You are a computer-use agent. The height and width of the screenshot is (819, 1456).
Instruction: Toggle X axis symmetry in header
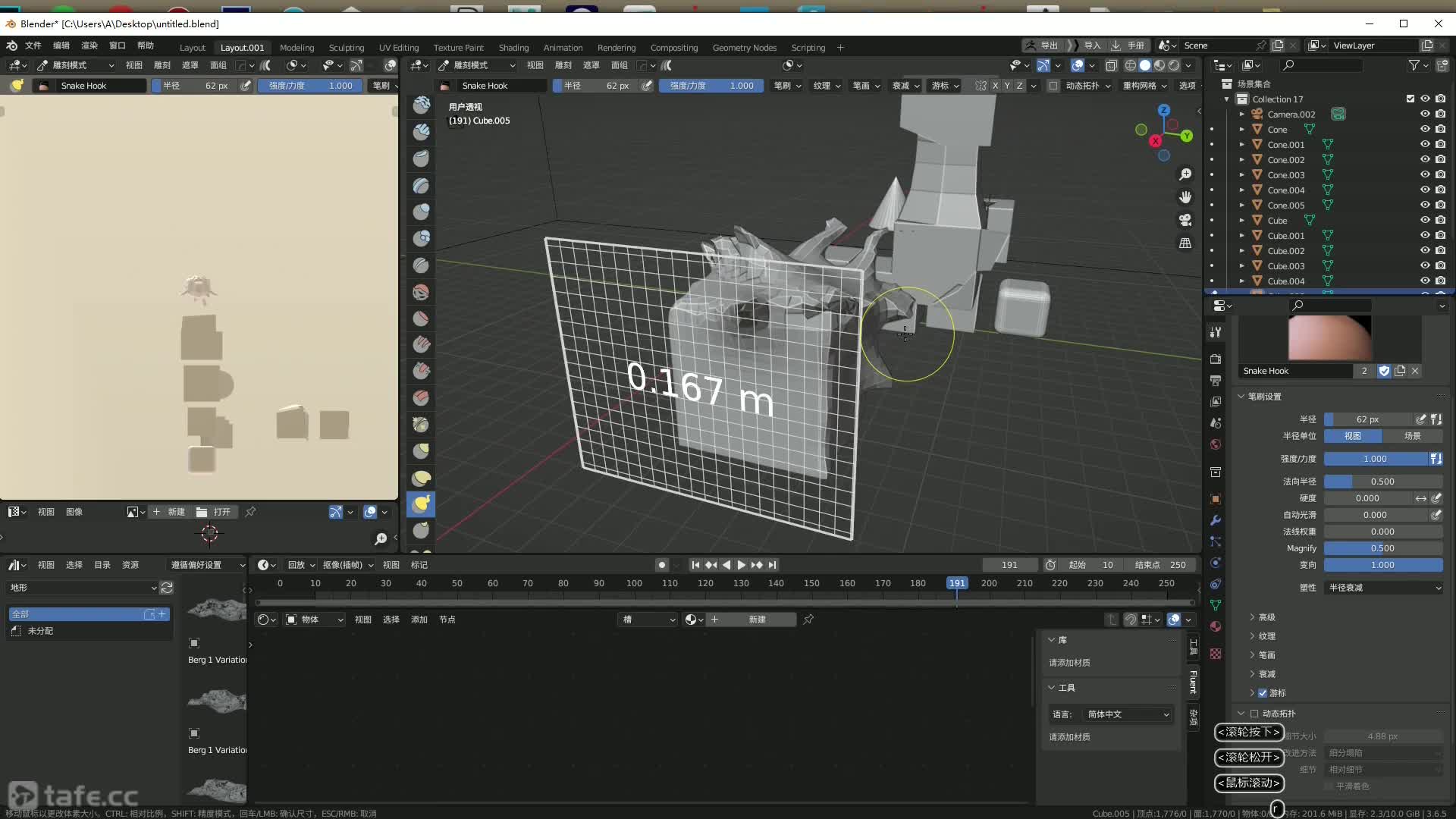tap(995, 86)
